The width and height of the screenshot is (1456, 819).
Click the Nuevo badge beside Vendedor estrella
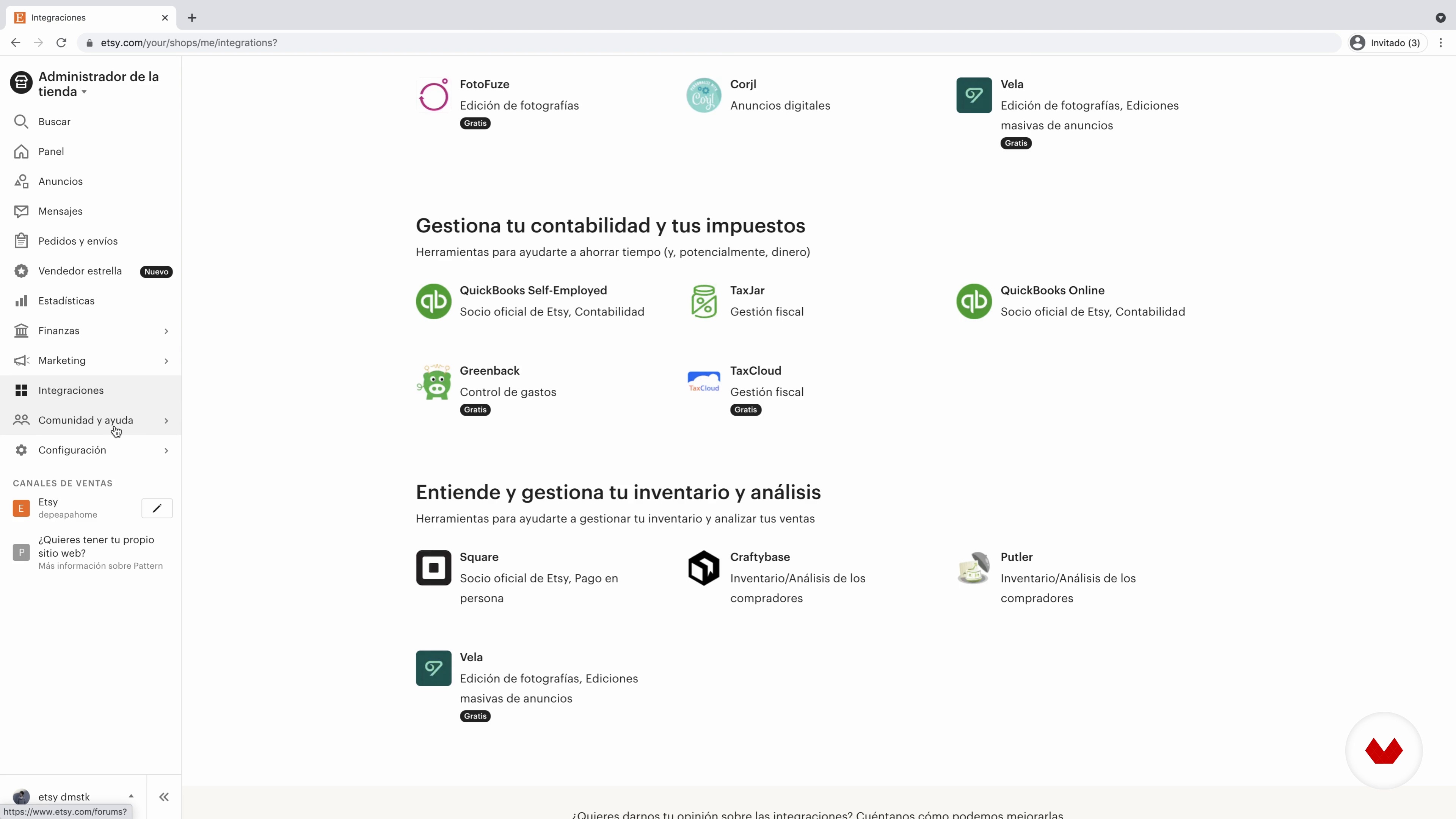pos(156,272)
